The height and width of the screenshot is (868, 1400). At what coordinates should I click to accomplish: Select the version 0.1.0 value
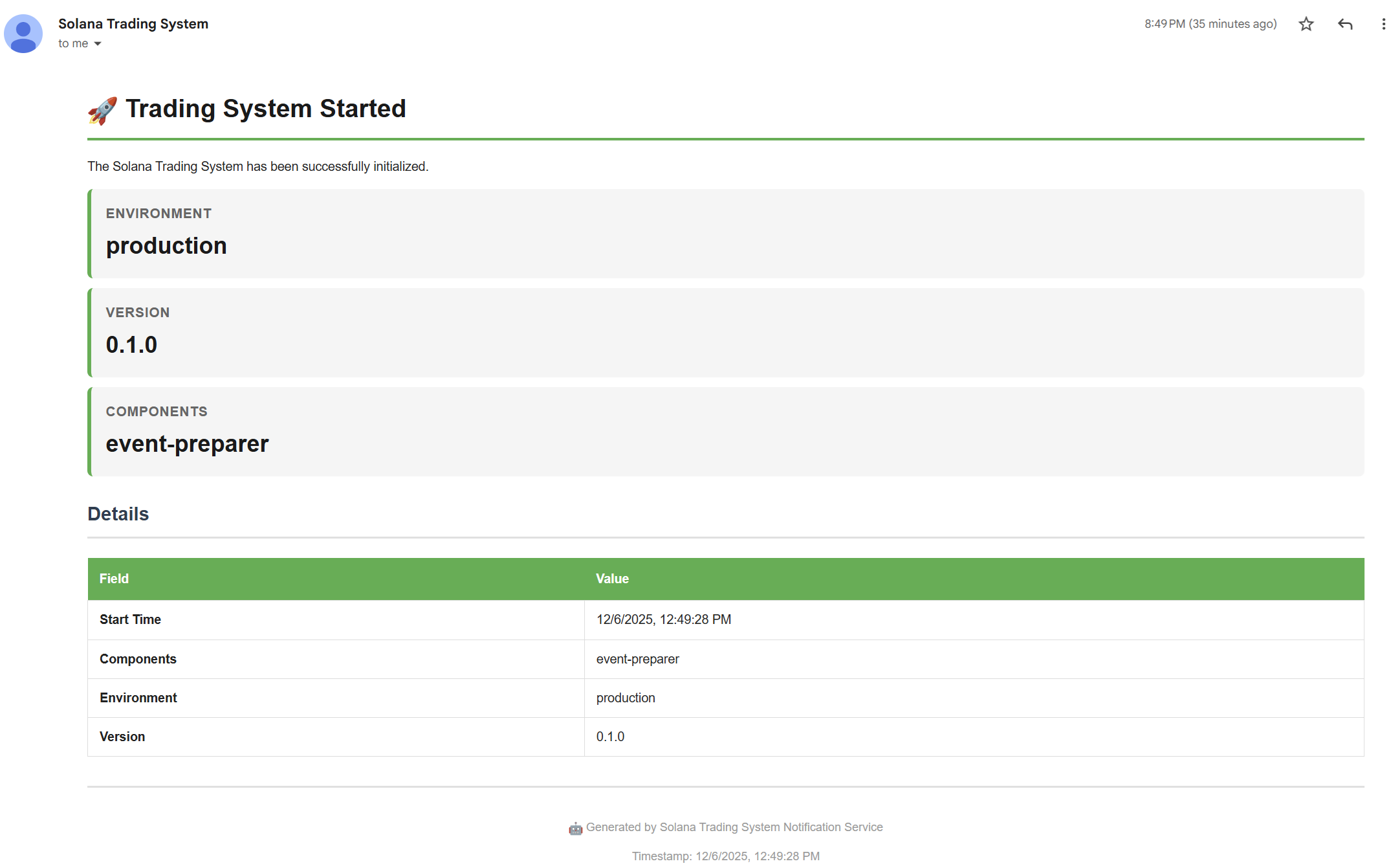[131, 344]
